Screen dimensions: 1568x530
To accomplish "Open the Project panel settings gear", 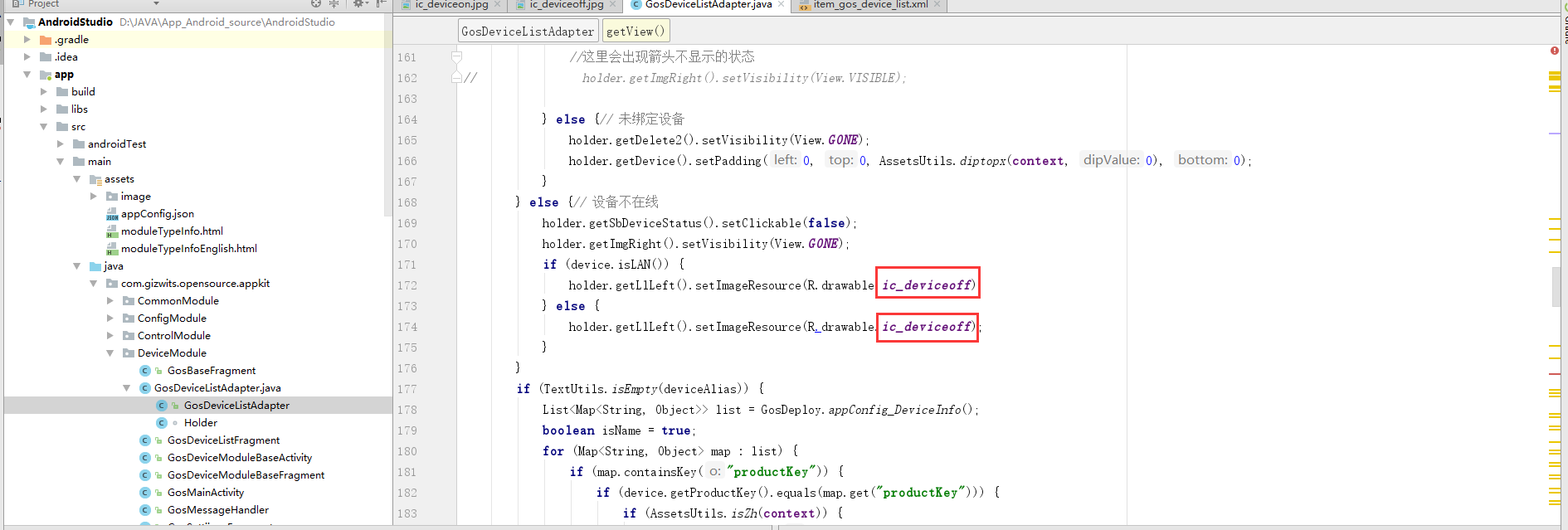I will 358,3.
